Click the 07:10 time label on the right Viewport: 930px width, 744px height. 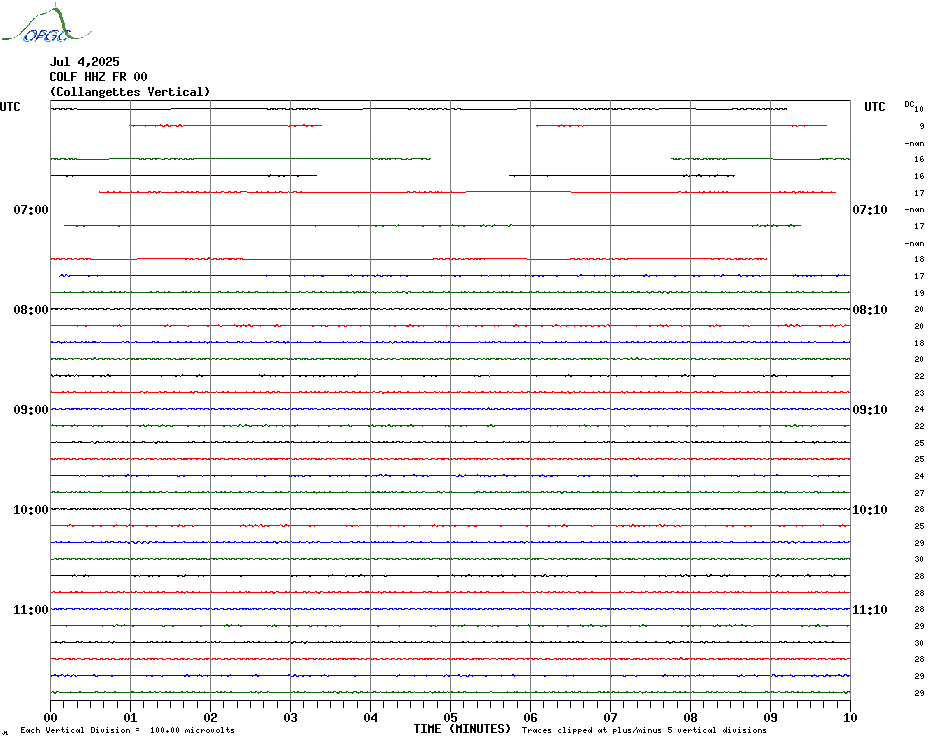870,209
